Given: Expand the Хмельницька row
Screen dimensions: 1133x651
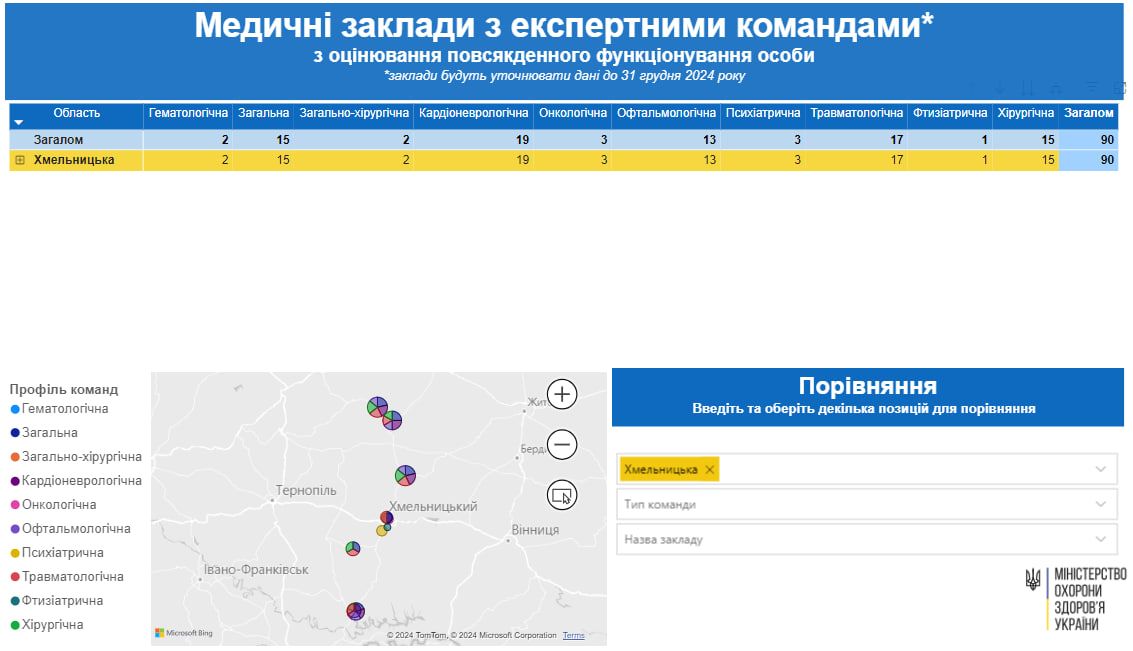Looking at the screenshot, I should 20,160.
